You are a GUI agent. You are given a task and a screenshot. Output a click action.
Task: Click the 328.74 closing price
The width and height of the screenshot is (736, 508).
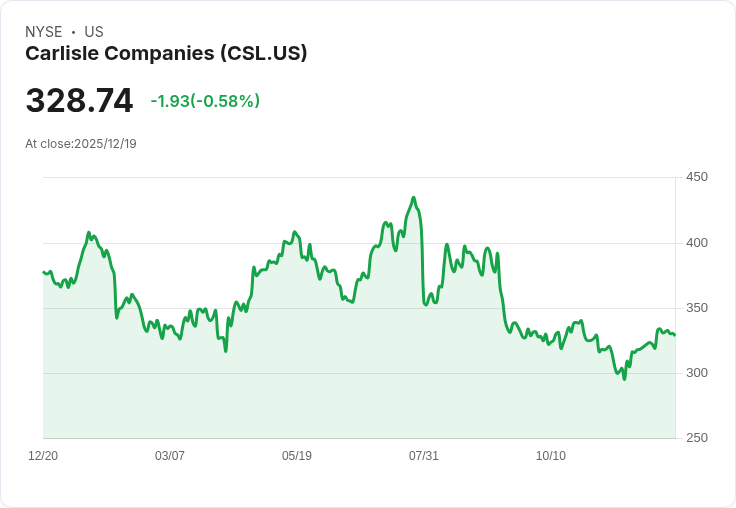coord(79,101)
